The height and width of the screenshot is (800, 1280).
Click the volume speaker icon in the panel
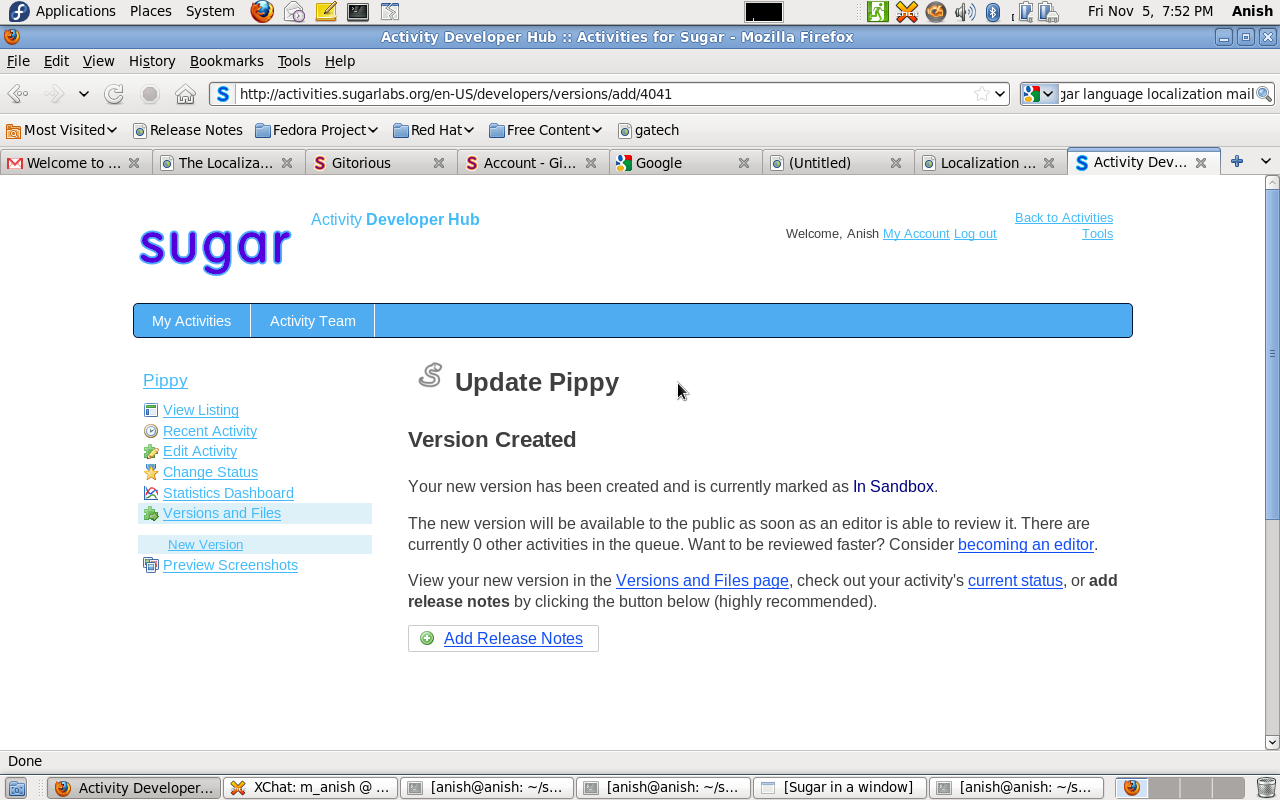point(964,12)
